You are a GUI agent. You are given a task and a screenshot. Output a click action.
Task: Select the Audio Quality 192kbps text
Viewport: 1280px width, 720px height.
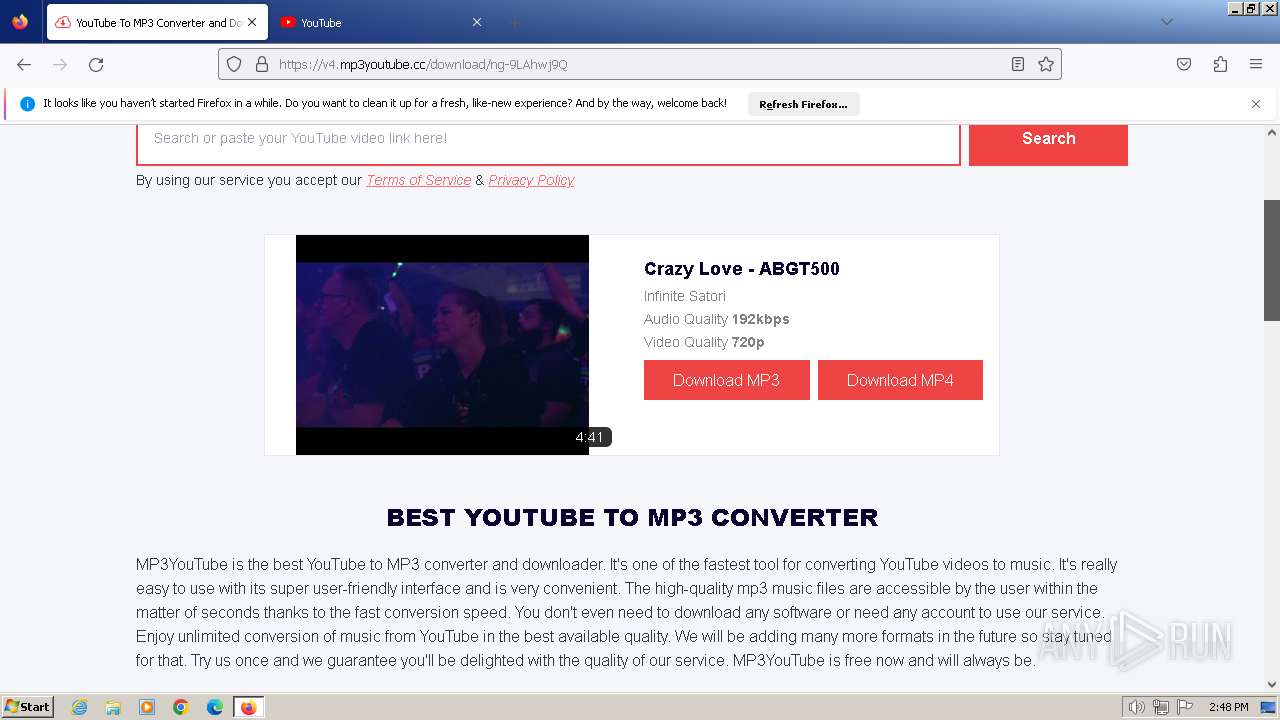pos(717,319)
